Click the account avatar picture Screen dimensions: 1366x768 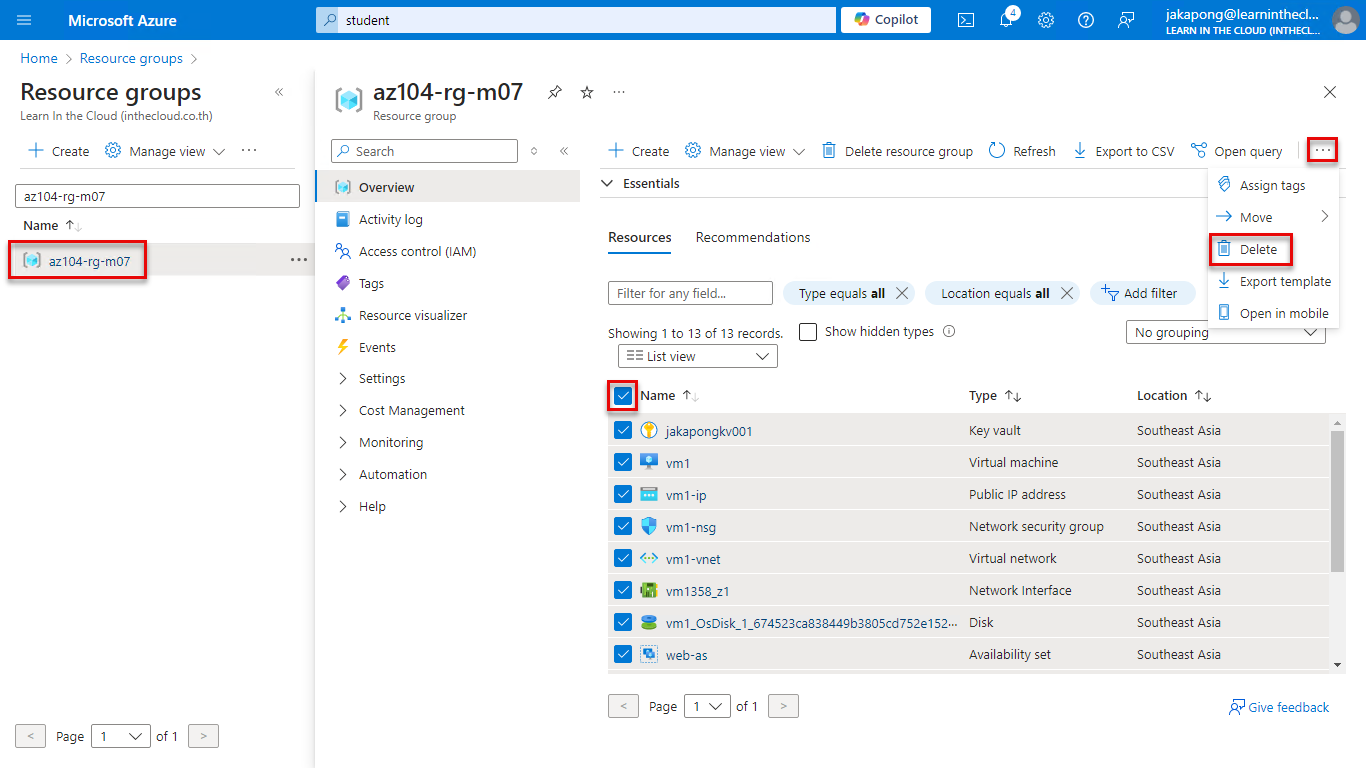pyautogui.click(x=1345, y=20)
